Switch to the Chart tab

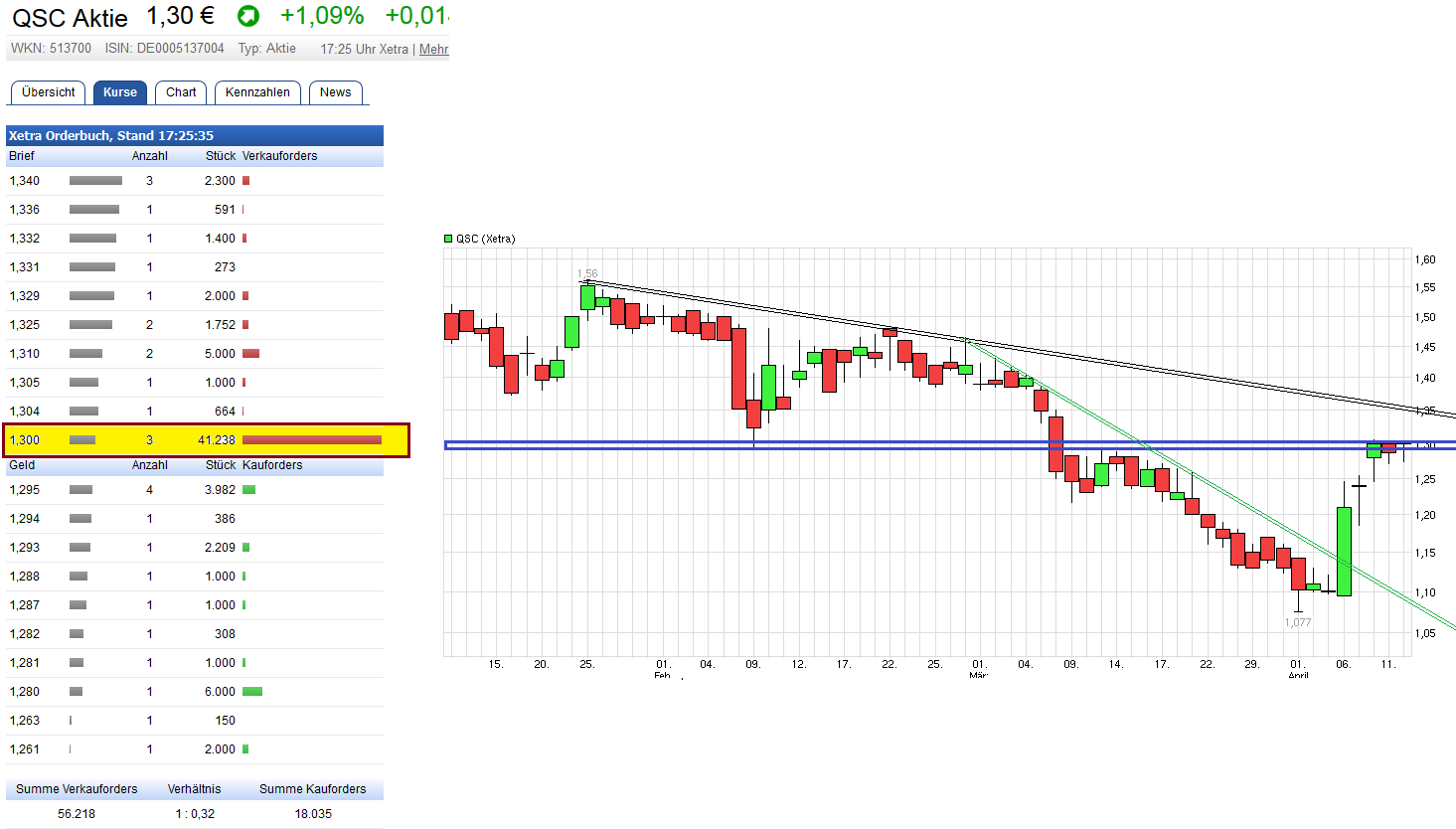[181, 92]
